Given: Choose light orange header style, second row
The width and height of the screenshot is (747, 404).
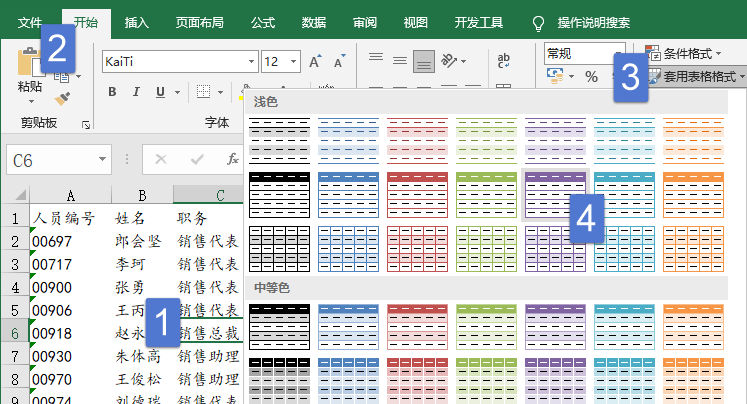Looking at the screenshot, I should 693,195.
